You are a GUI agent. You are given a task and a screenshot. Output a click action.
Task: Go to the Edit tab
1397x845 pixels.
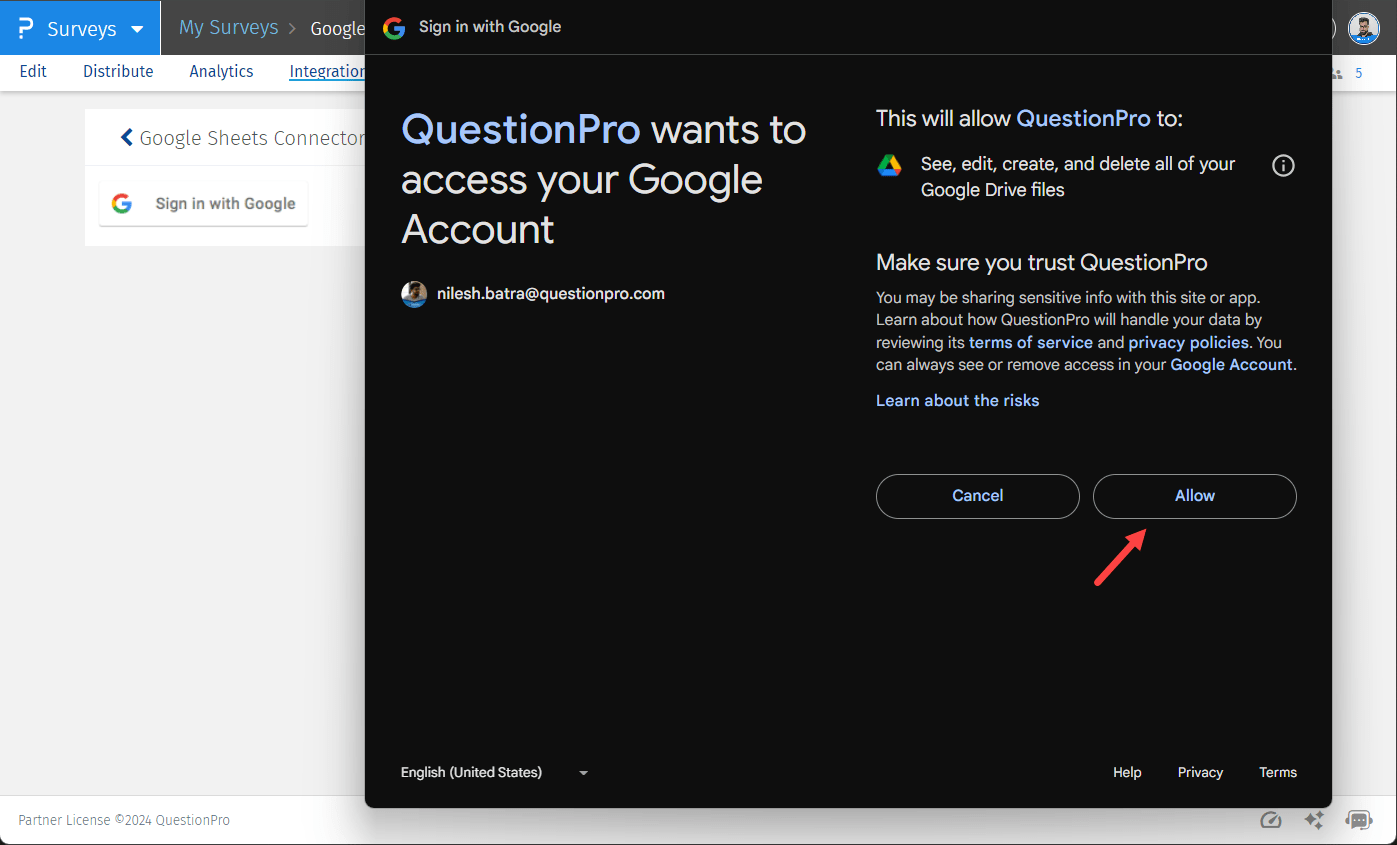click(33, 71)
